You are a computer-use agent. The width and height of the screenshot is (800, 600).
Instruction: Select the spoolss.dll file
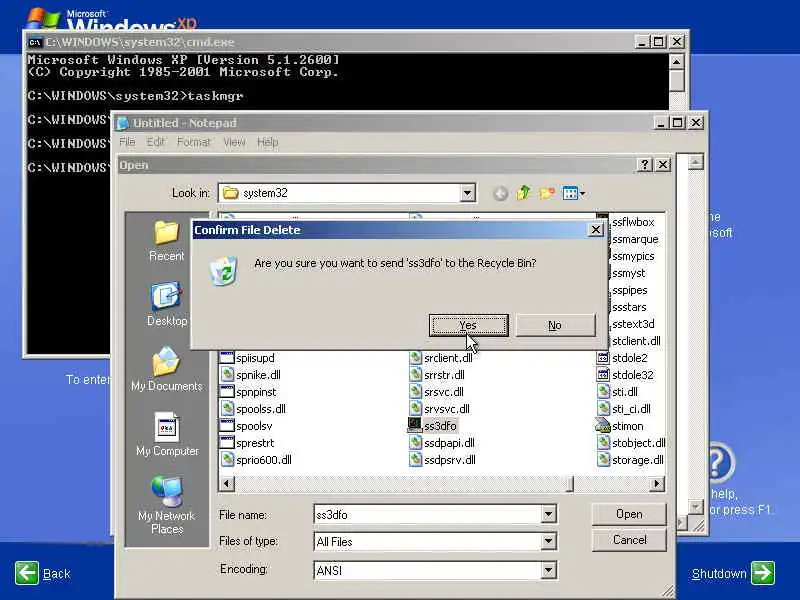point(253,409)
